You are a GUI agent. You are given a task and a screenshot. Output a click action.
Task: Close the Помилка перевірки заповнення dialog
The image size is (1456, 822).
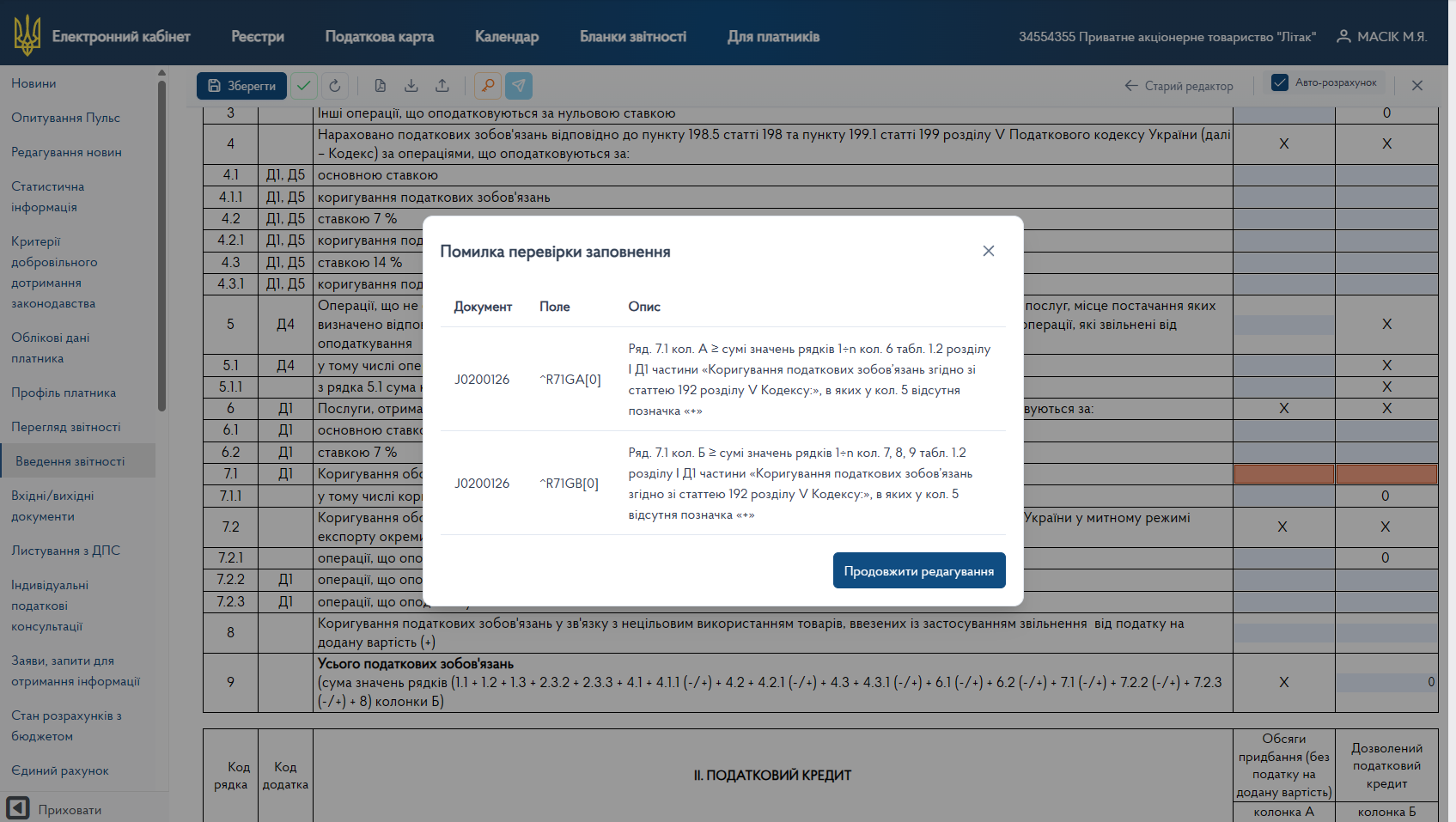coord(989,251)
